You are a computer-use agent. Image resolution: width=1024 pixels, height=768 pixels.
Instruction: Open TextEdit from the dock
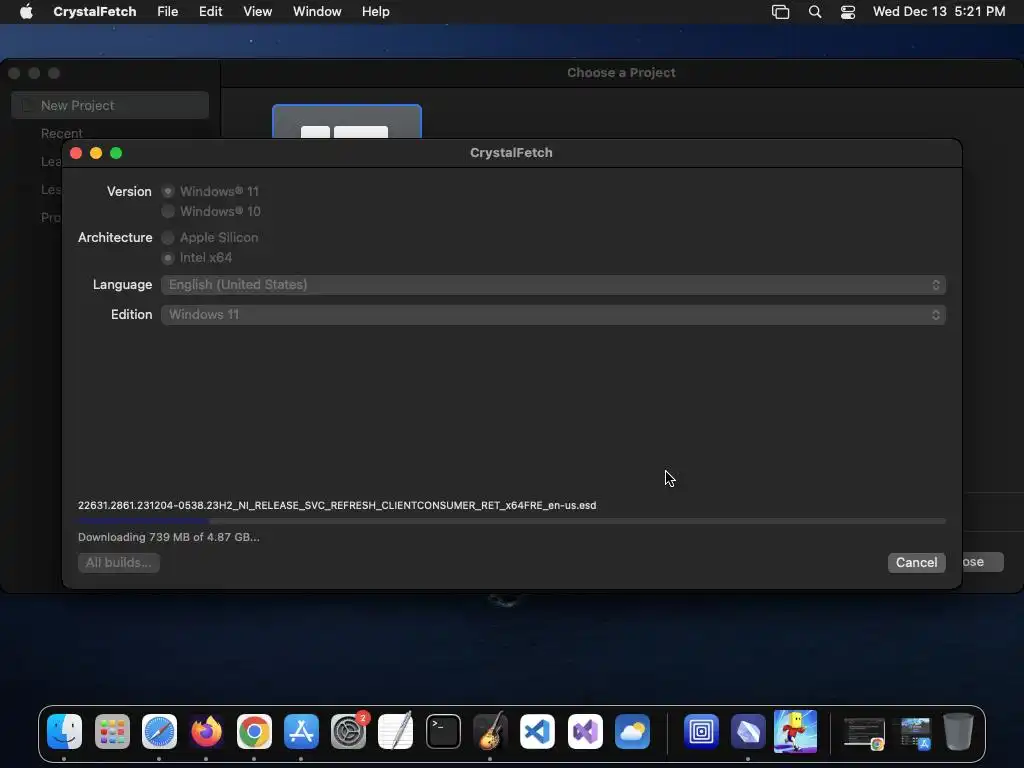[396, 731]
